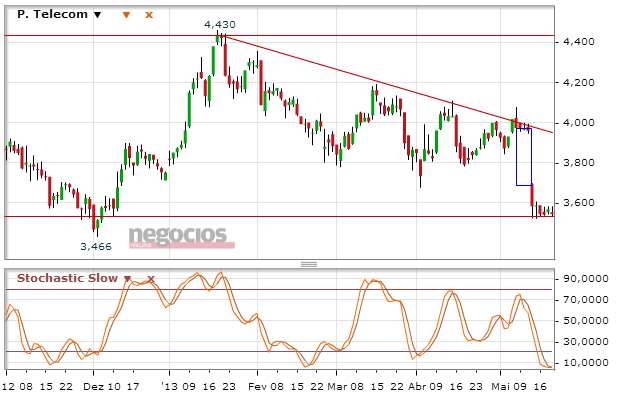Remove the P. Telecom chart with the orange x
This screenshot has width=617, height=403.
pos(149,15)
